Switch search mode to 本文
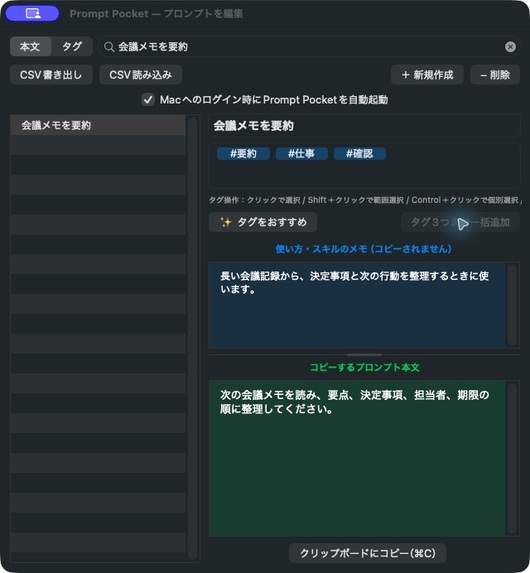 (30, 46)
